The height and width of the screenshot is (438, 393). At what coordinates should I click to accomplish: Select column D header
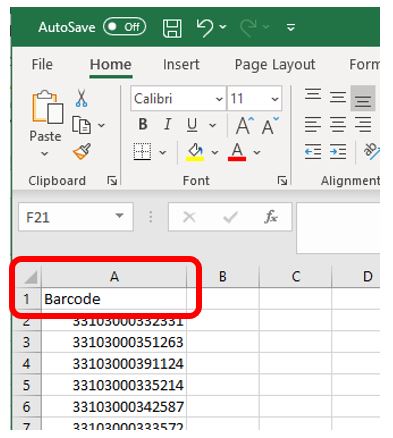[x=356, y=277]
